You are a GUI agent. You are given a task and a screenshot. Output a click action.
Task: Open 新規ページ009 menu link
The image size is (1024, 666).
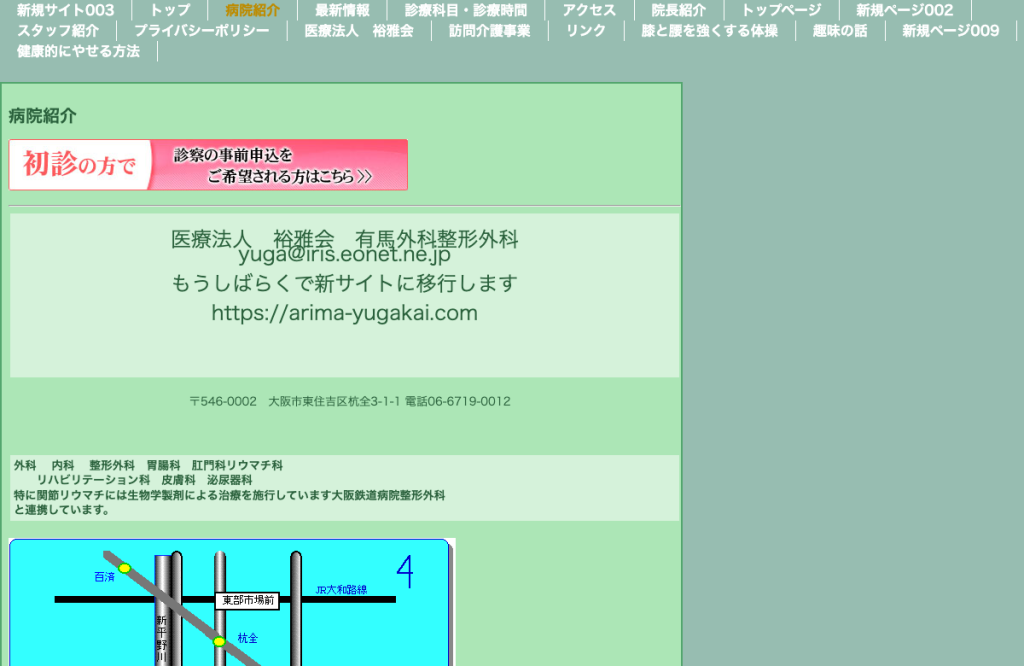(x=950, y=31)
